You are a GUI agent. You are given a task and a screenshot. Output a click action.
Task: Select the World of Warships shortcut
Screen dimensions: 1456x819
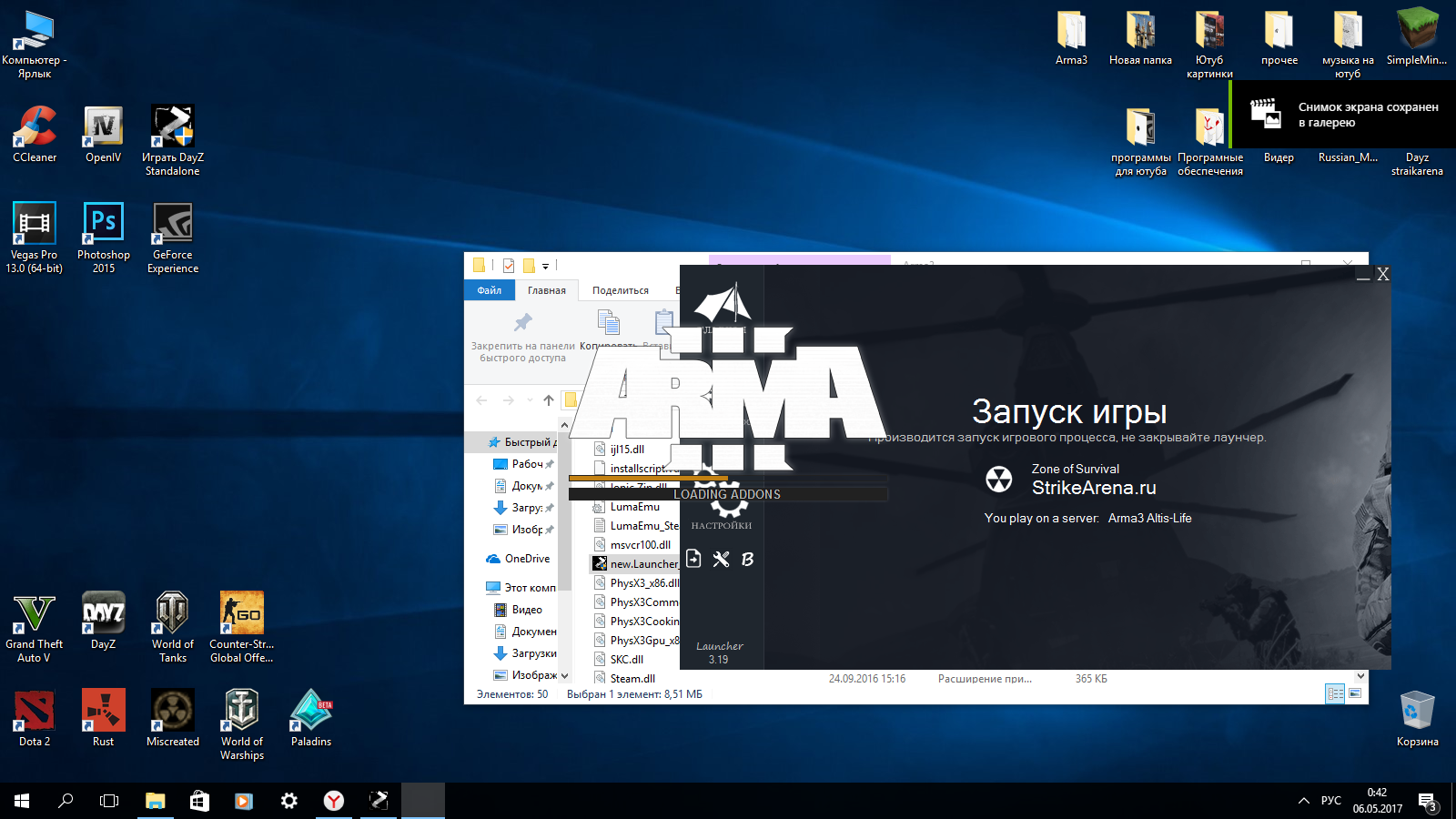(242, 724)
